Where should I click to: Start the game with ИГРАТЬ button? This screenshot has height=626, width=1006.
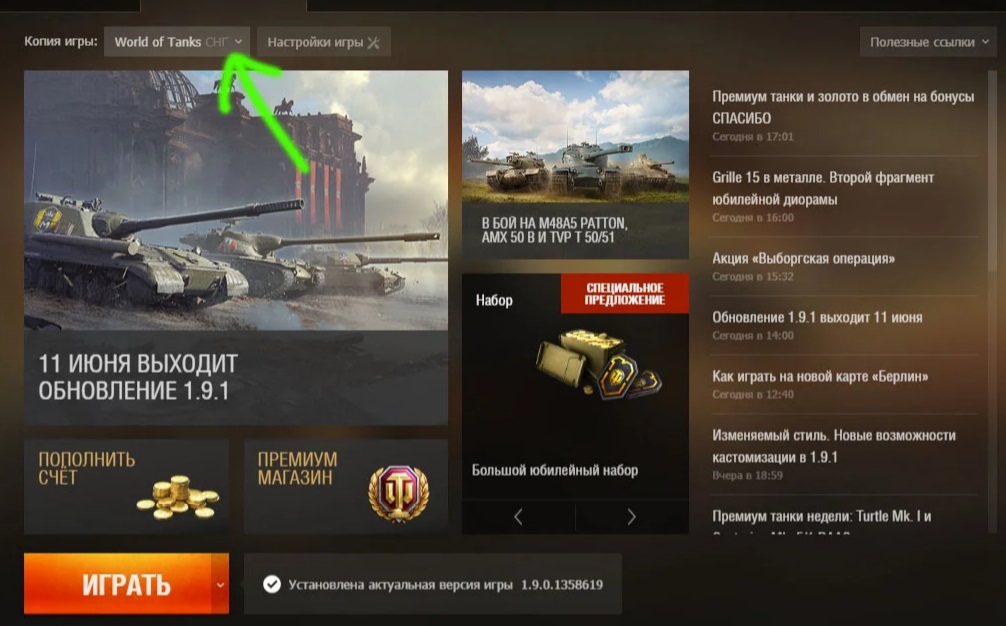pyautogui.click(x=118, y=584)
